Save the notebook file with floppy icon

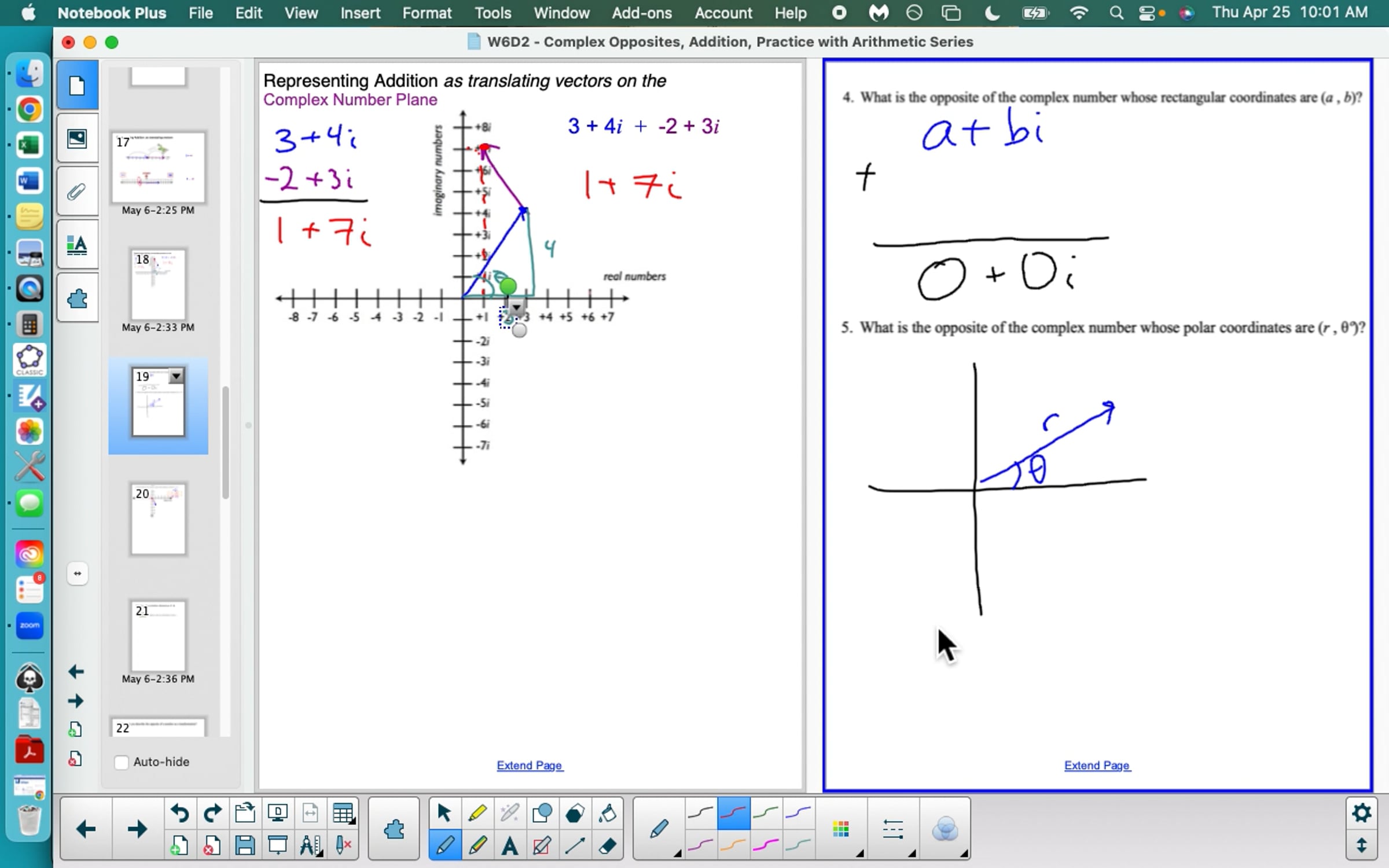tap(245, 846)
